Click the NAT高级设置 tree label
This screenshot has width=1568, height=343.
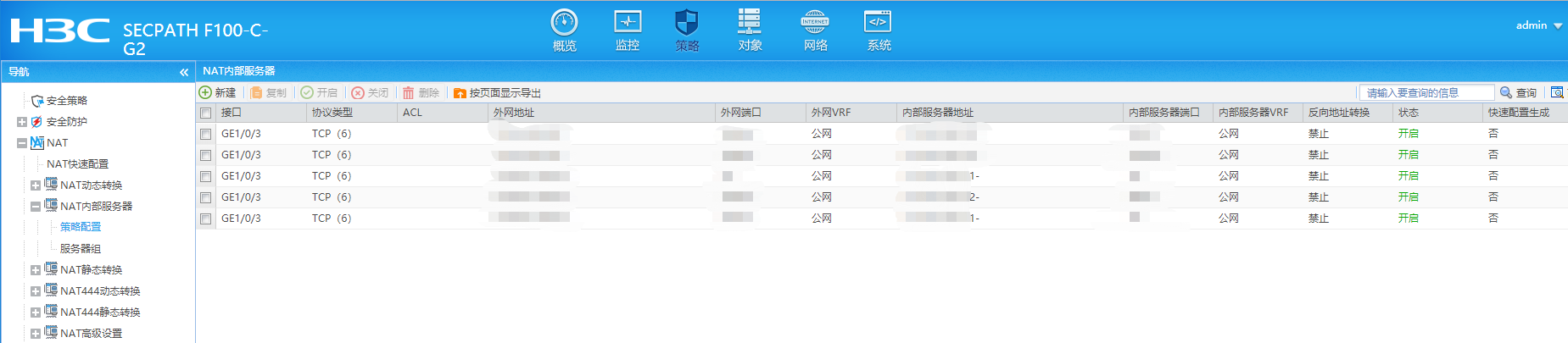coord(92,334)
